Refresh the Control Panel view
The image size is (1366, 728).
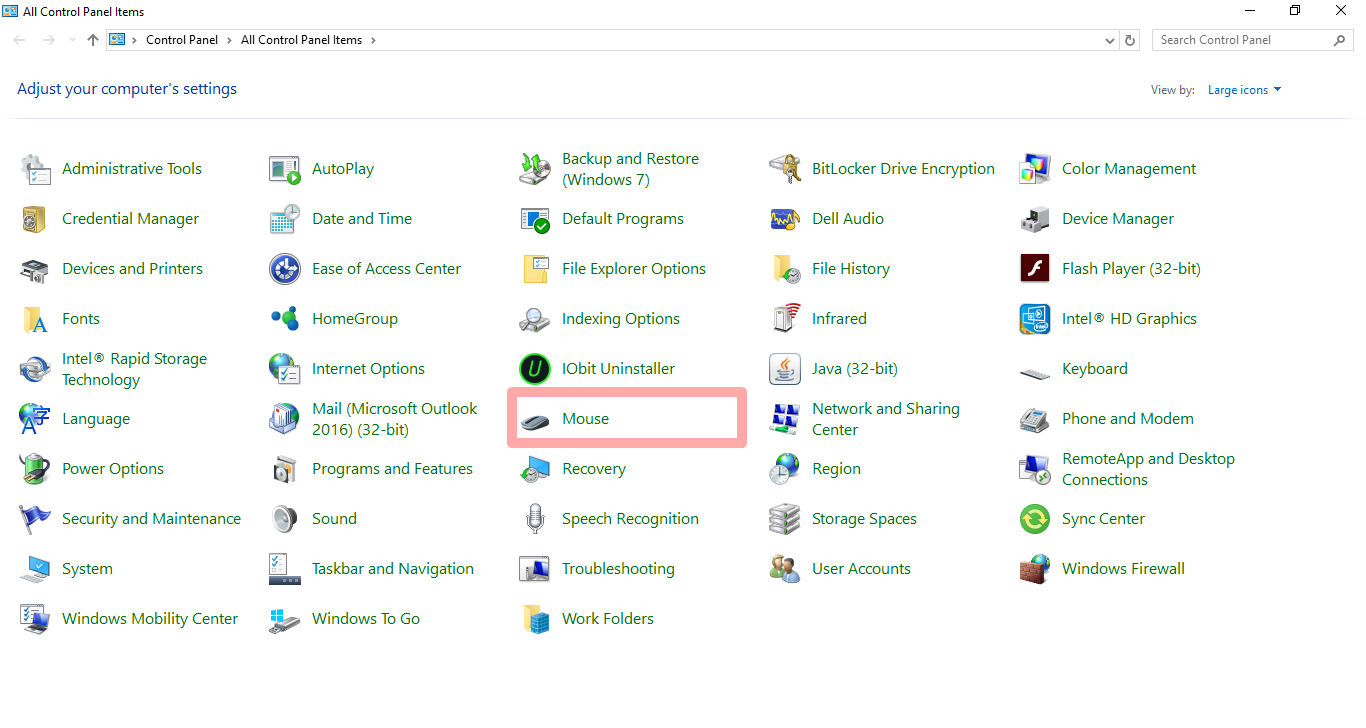point(1130,40)
